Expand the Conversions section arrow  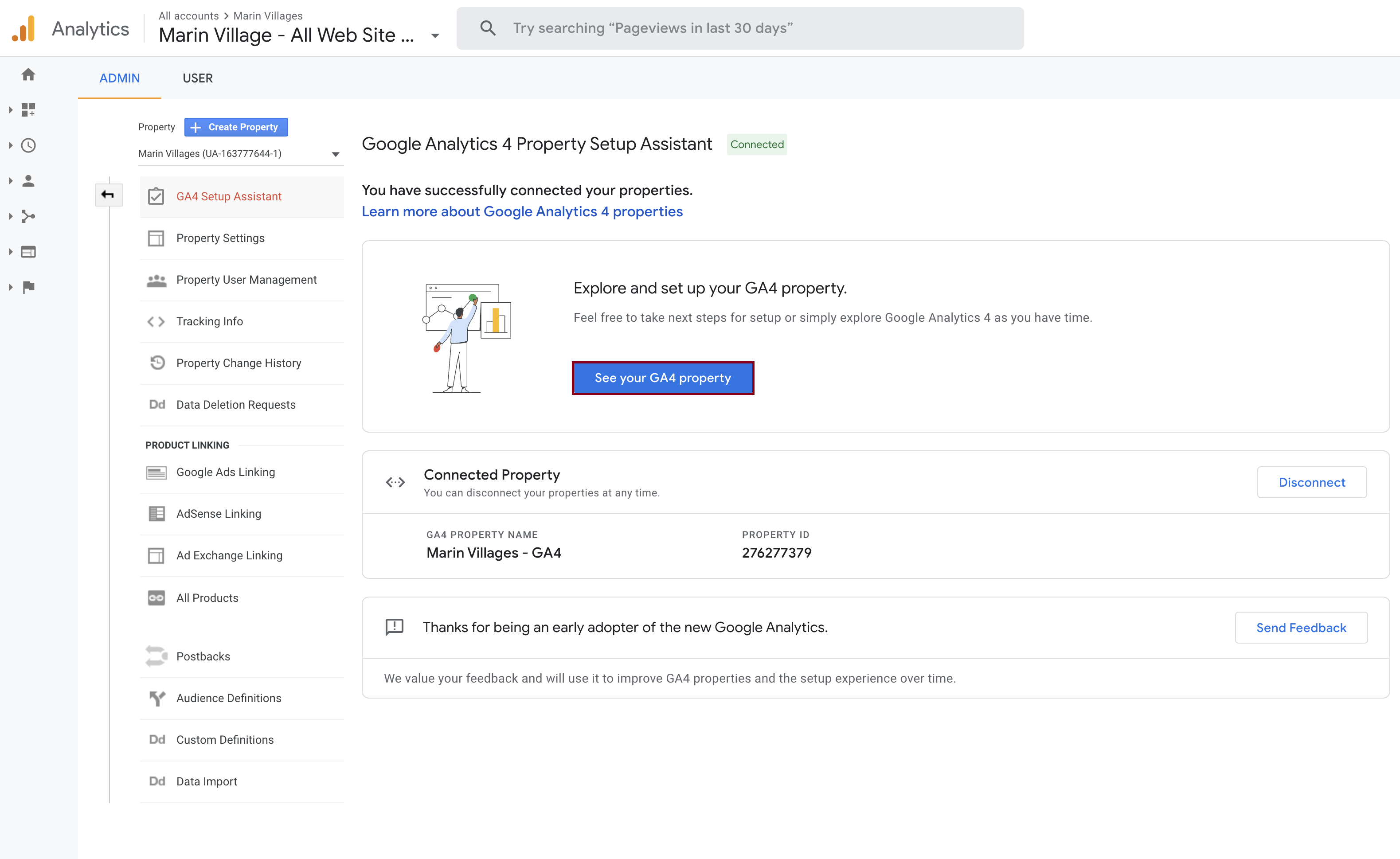coord(10,287)
